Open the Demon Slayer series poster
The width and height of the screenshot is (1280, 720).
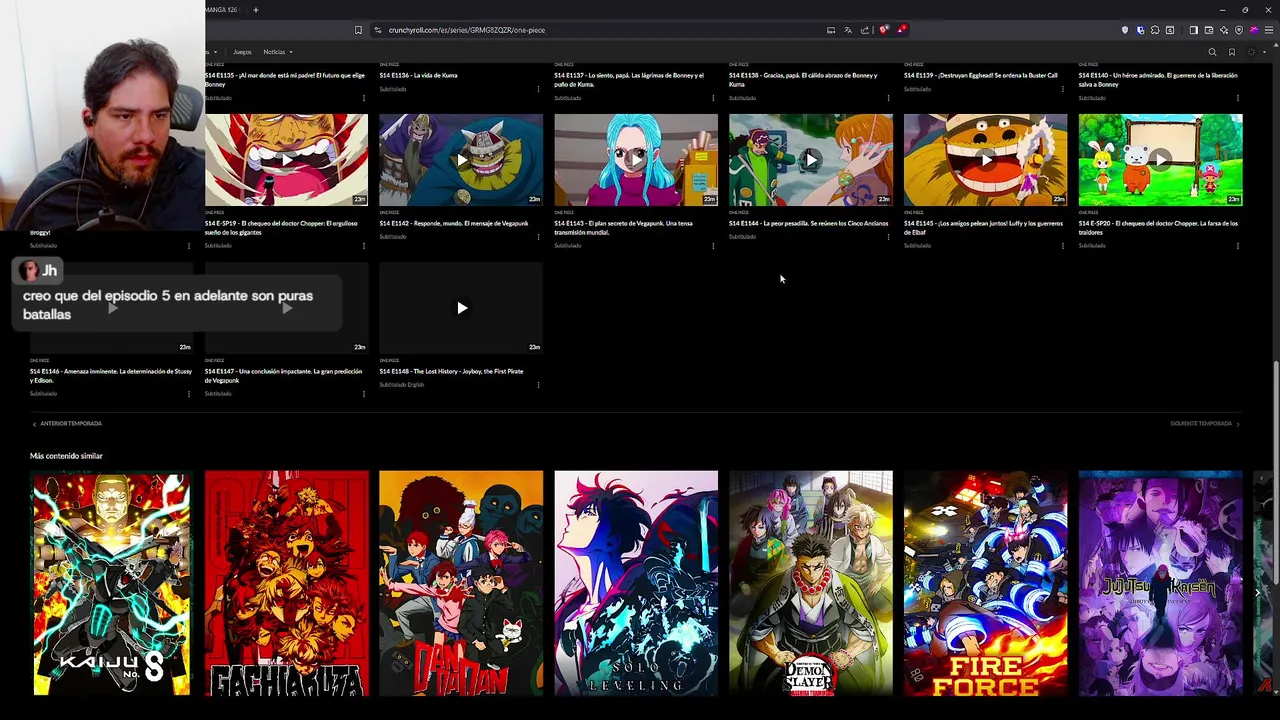(x=811, y=583)
